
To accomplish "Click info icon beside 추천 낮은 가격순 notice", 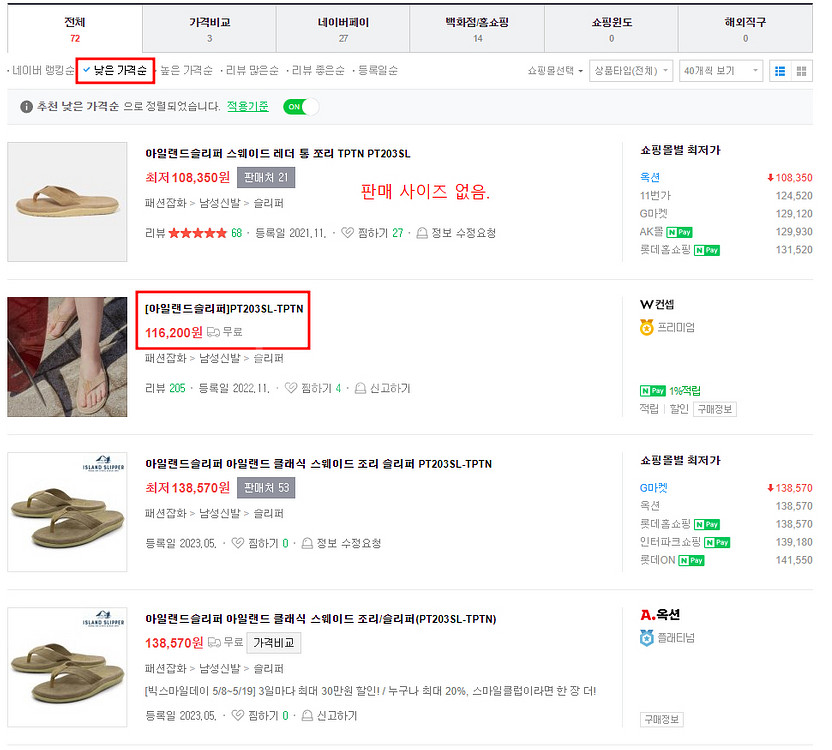I will [27, 107].
